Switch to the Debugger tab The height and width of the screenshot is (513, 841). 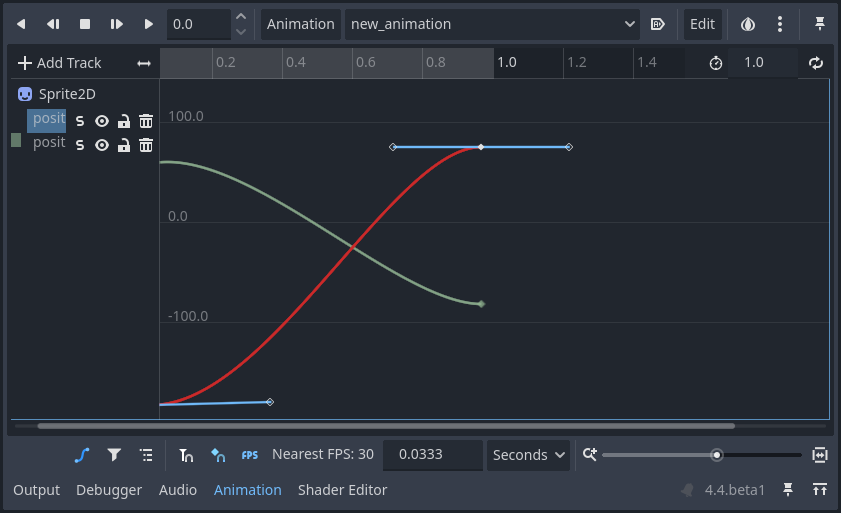click(109, 490)
